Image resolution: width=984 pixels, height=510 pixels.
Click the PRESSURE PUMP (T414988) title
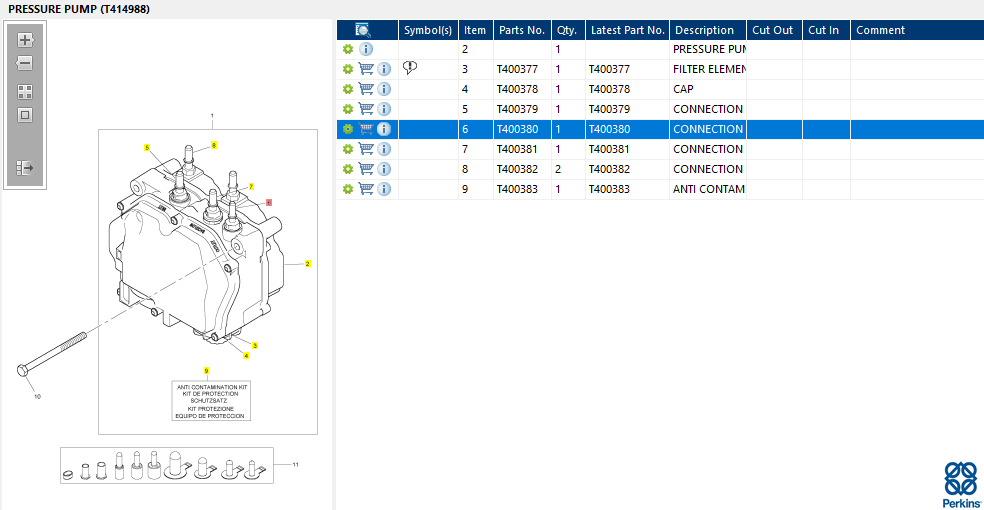point(79,9)
